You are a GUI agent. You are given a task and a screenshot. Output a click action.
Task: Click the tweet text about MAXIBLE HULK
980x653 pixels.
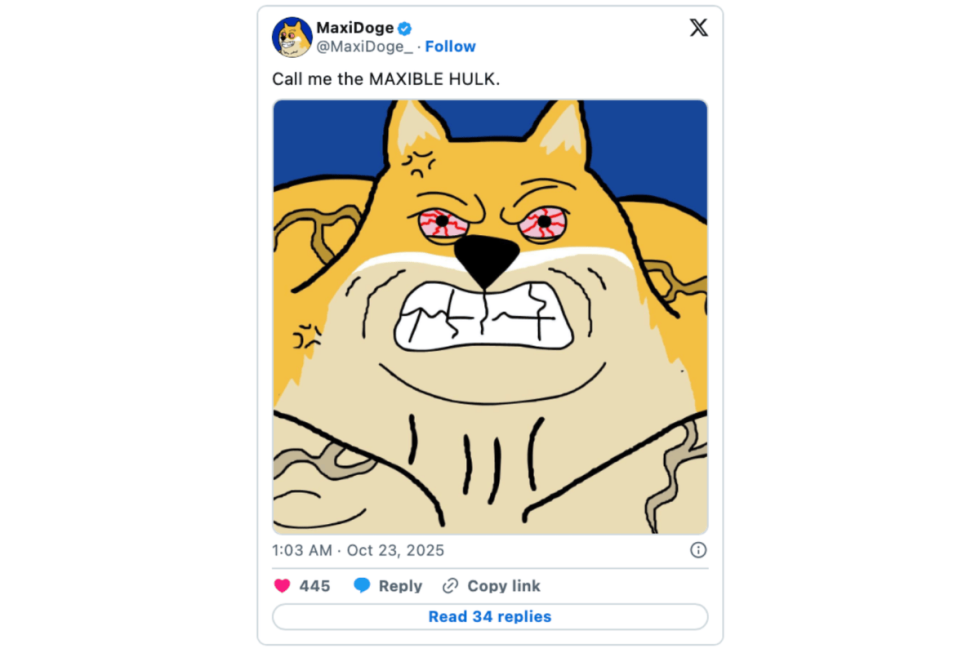[385, 78]
